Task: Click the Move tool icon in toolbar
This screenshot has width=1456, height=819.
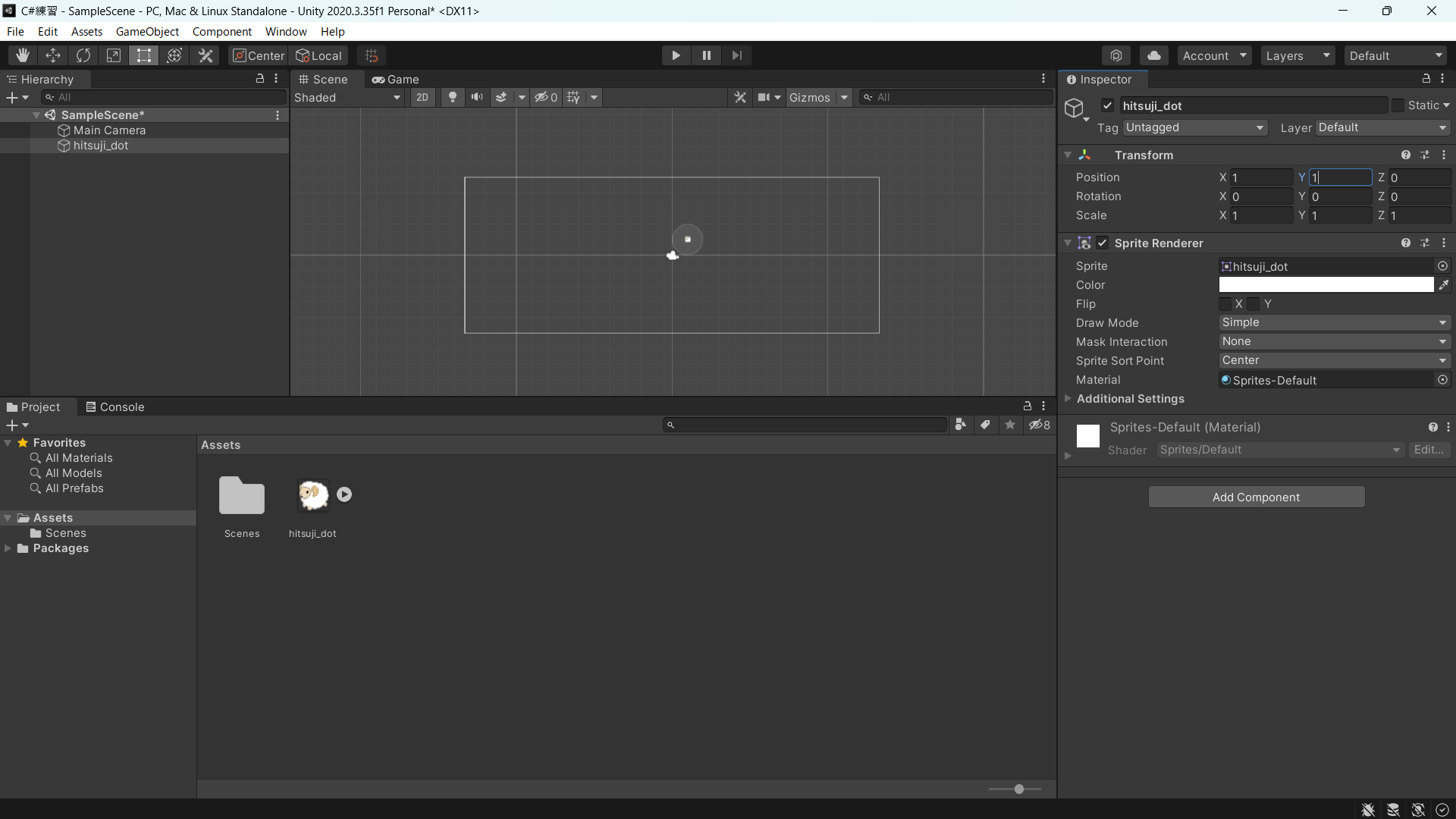Action: coord(54,55)
